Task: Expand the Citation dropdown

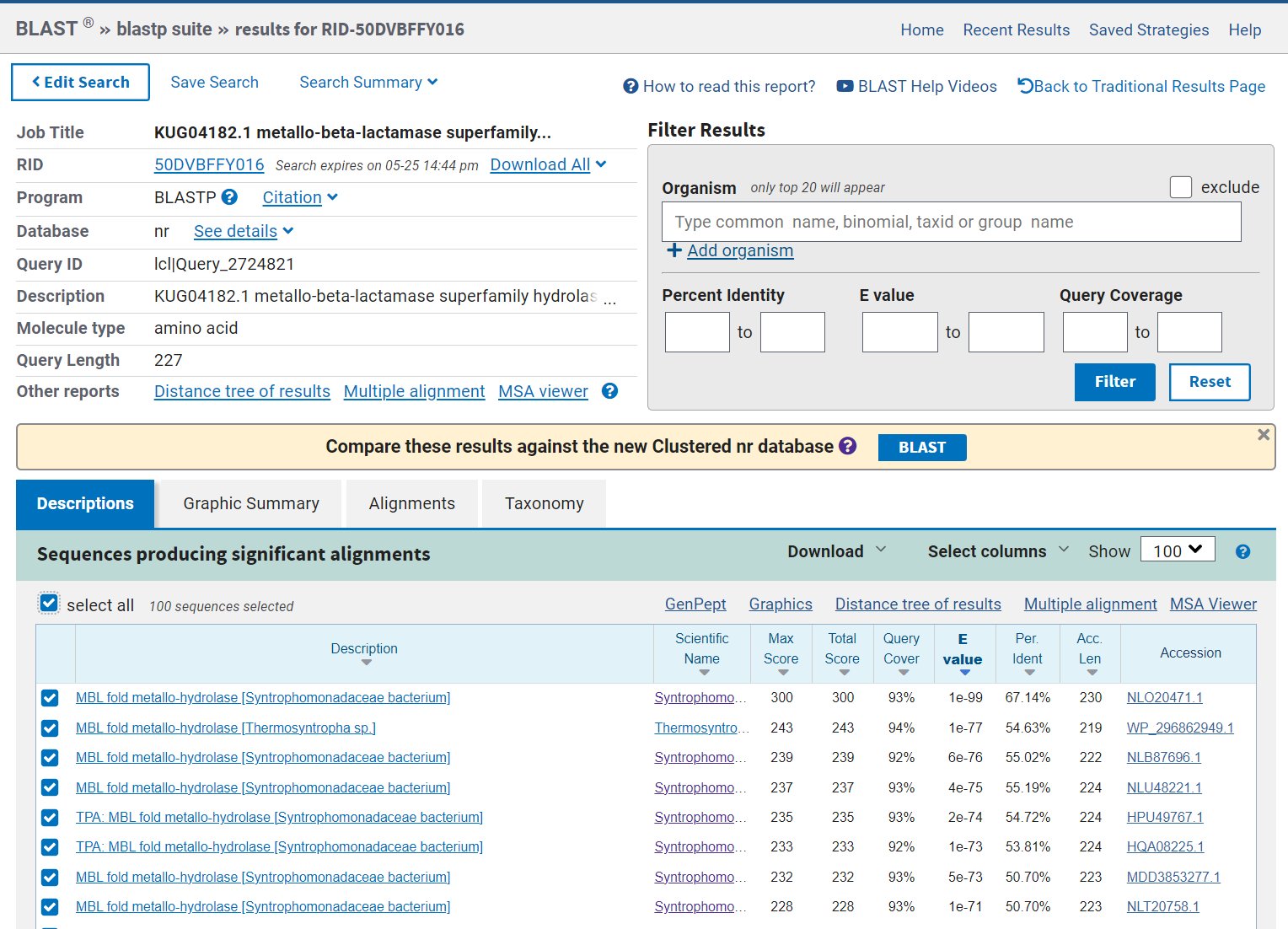Action: click(x=300, y=197)
